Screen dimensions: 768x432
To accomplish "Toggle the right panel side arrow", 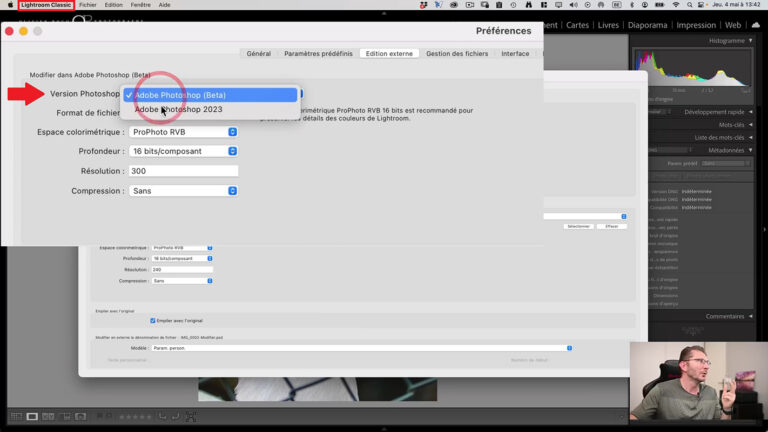I will [x=765, y=229].
